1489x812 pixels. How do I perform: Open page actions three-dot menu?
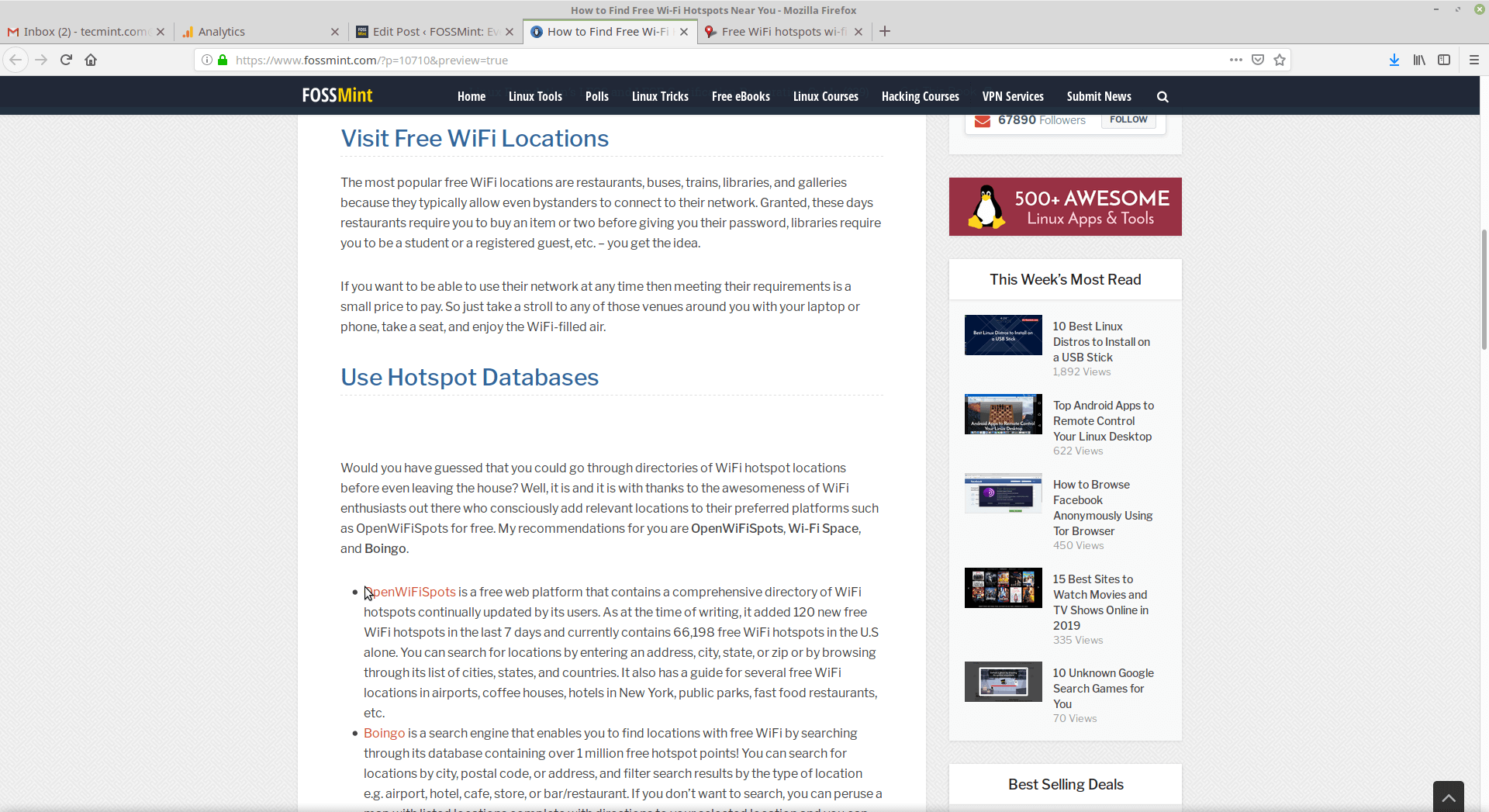coord(1236,60)
